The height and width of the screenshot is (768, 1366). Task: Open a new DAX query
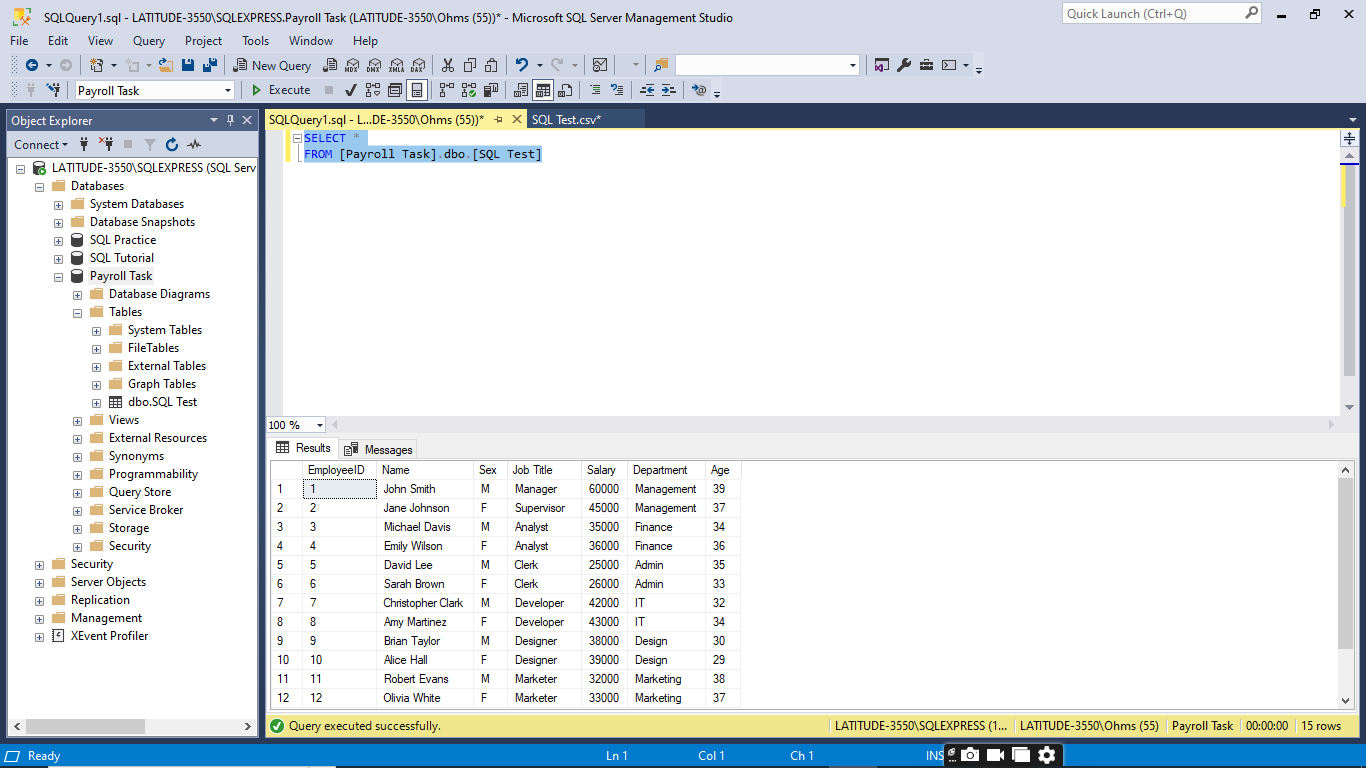click(418, 65)
